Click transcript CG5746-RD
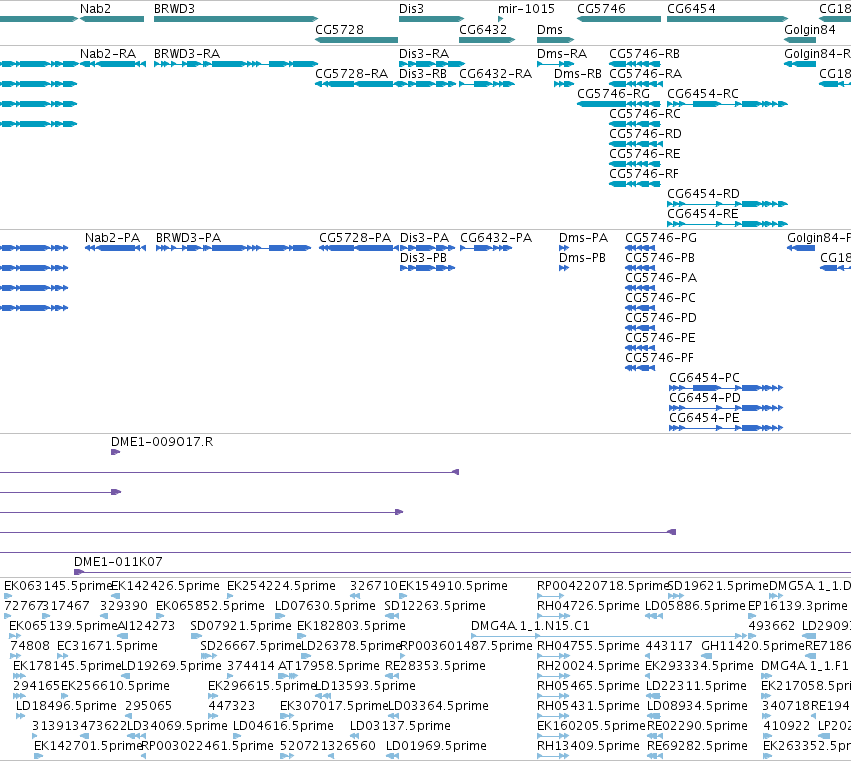 (x=645, y=134)
